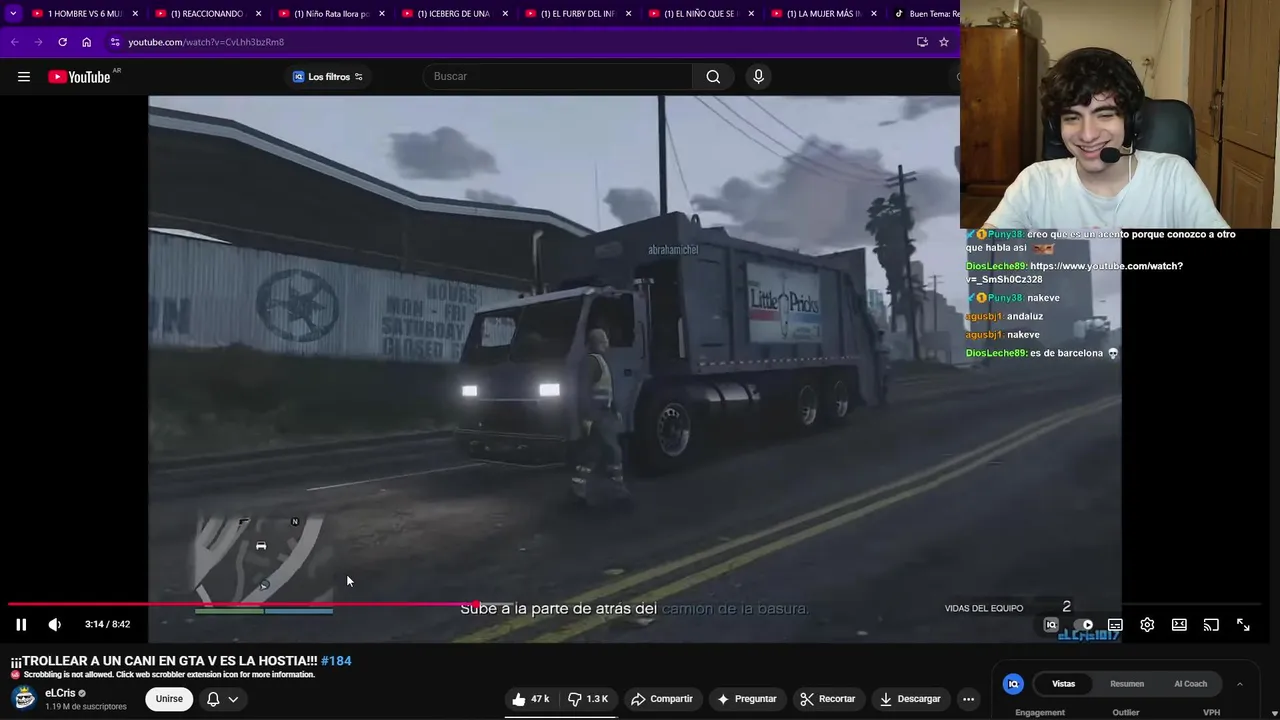This screenshot has height=720, width=1280.
Task: Bookmark this page with star icon
Action: coord(944,42)
